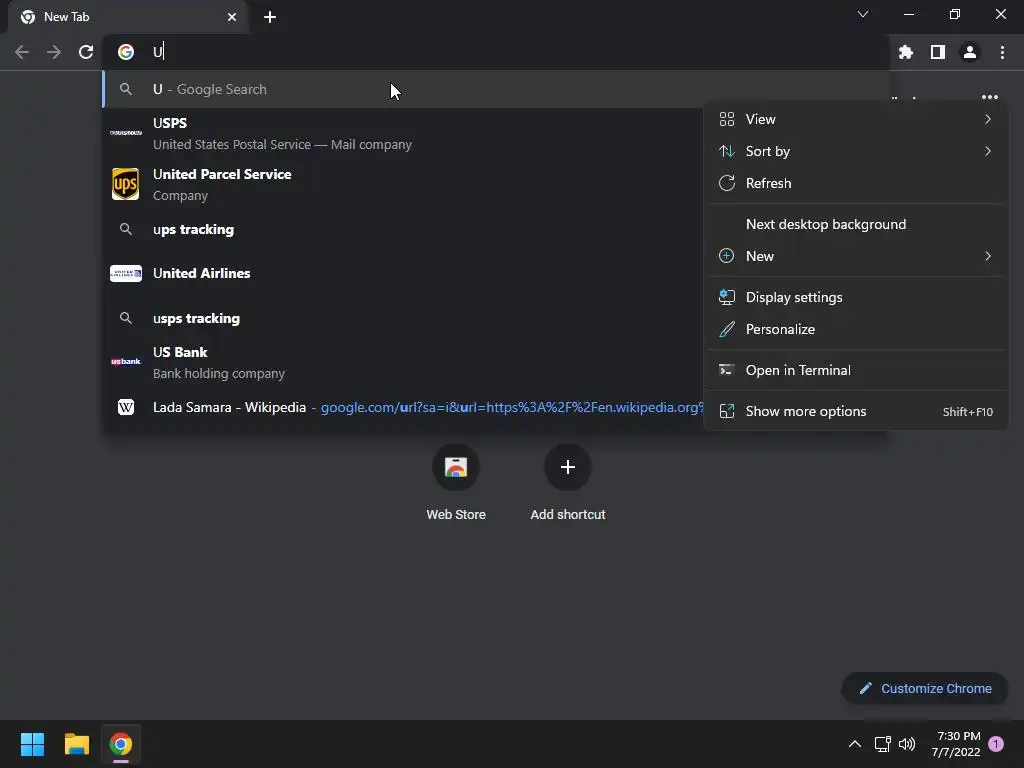Open New submenu in context menu
The image size is (1024, 768).
pos(856,257)
